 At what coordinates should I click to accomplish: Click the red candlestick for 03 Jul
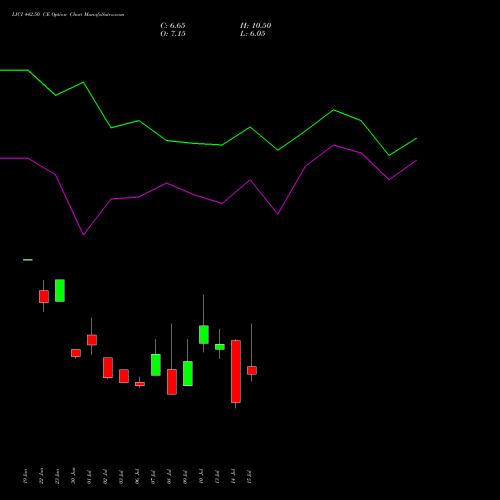[x=124, y=376]
